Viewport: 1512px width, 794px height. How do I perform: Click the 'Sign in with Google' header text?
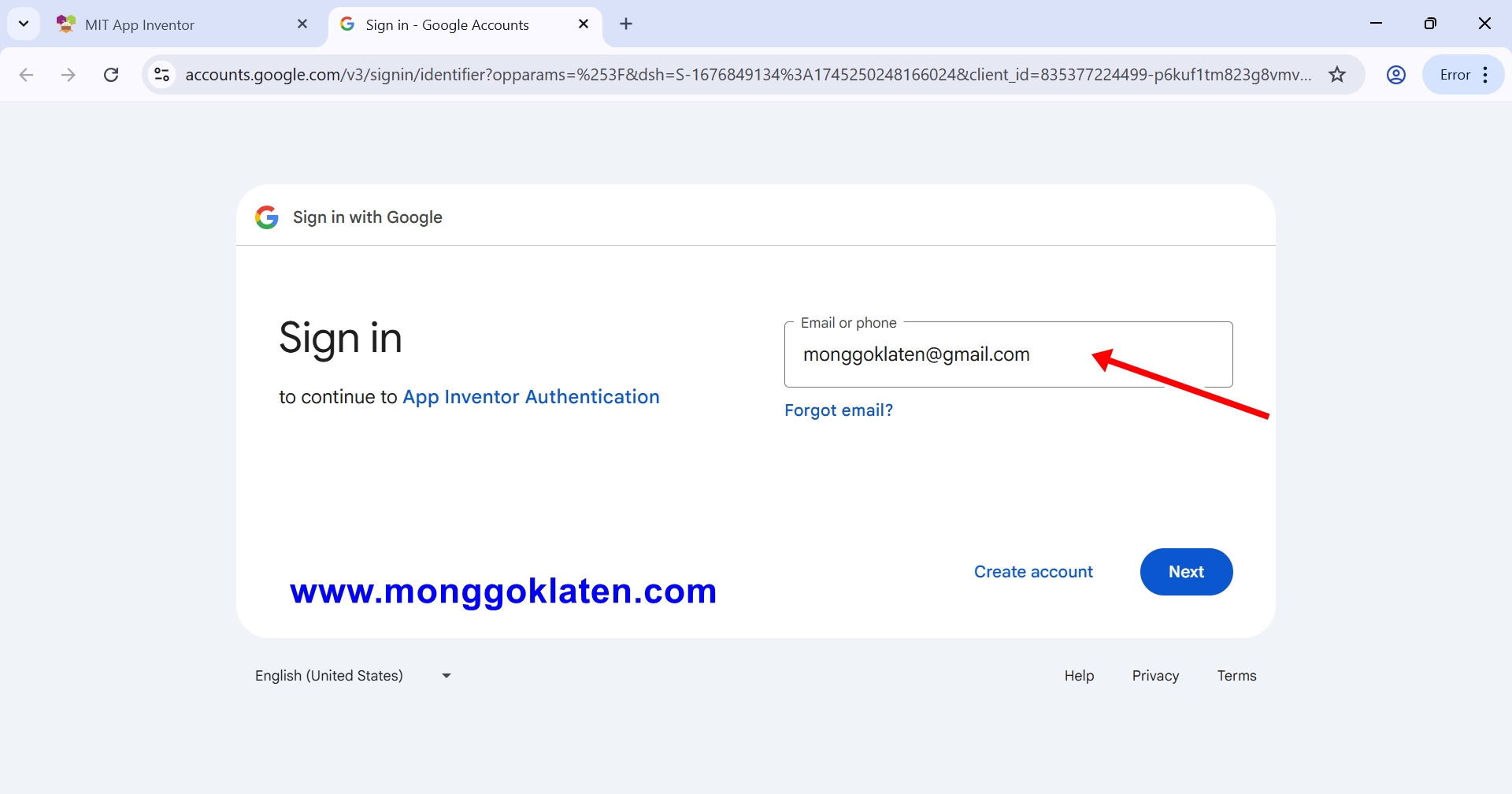368,217
